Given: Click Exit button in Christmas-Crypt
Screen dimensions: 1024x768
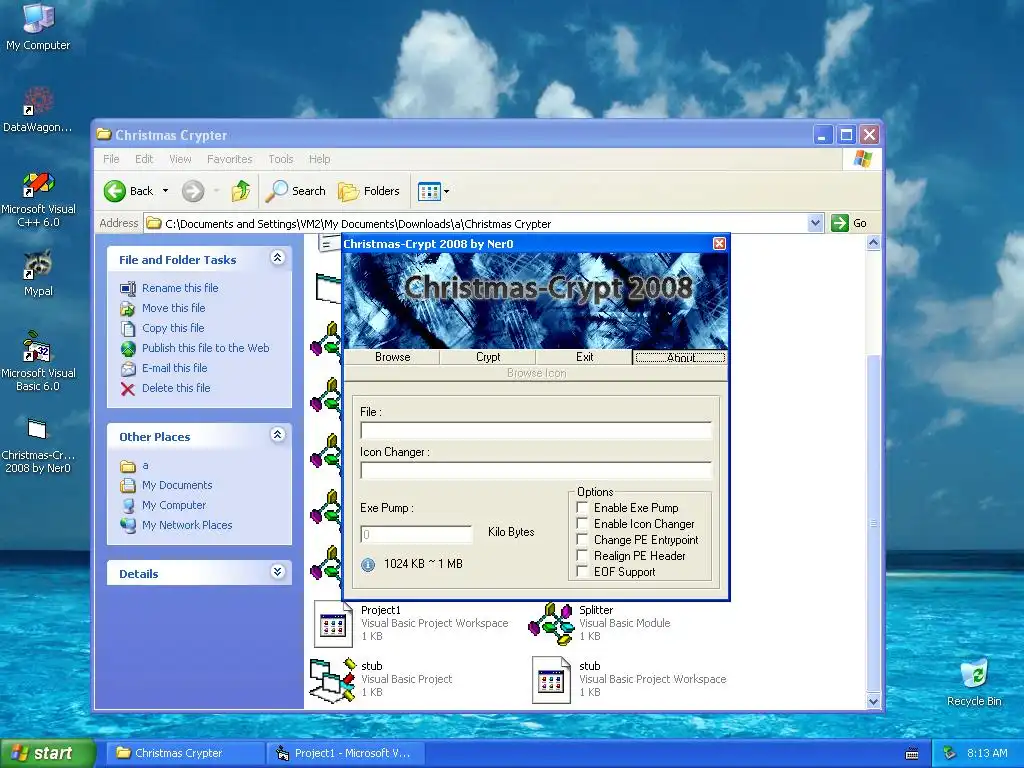Looking at the screenshot, I should (584, 357).
